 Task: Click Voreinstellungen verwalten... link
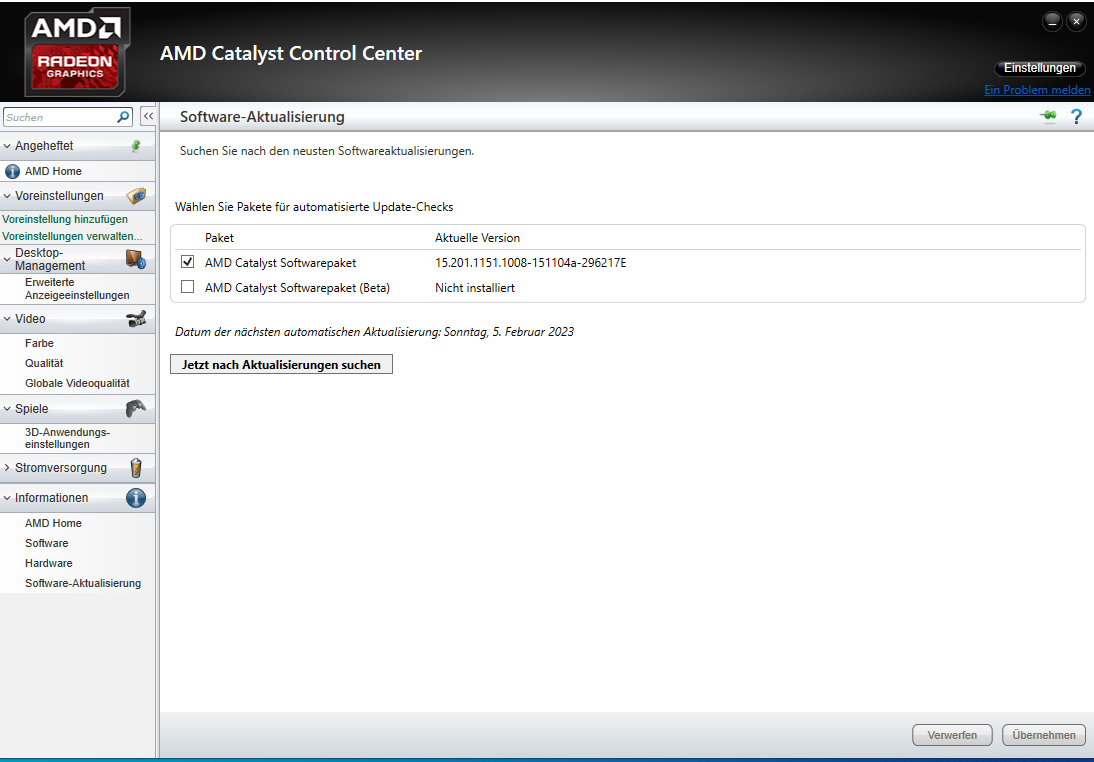(72, 236)
